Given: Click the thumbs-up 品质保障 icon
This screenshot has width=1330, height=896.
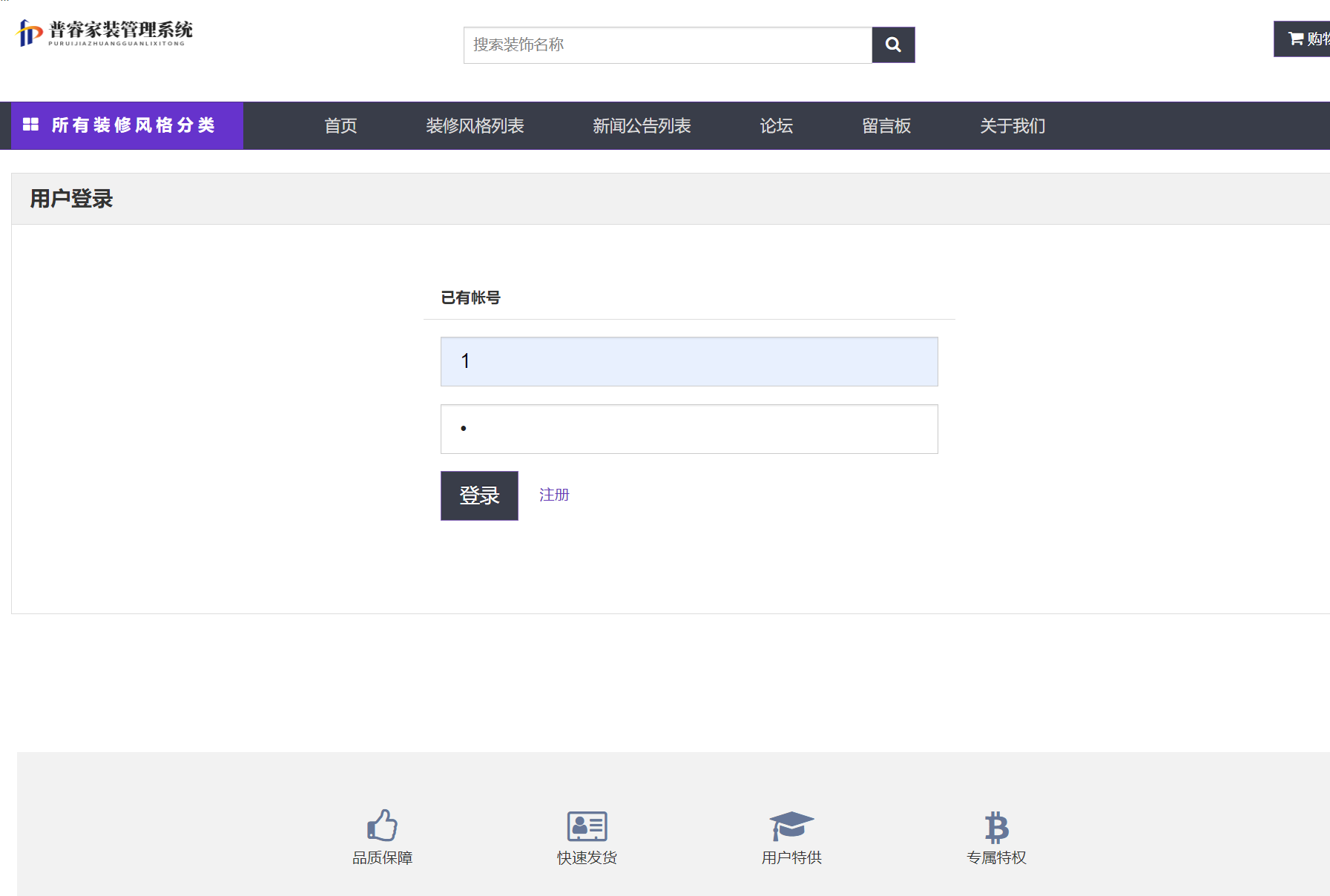Looking at the screenshot, I should [383, 826].
